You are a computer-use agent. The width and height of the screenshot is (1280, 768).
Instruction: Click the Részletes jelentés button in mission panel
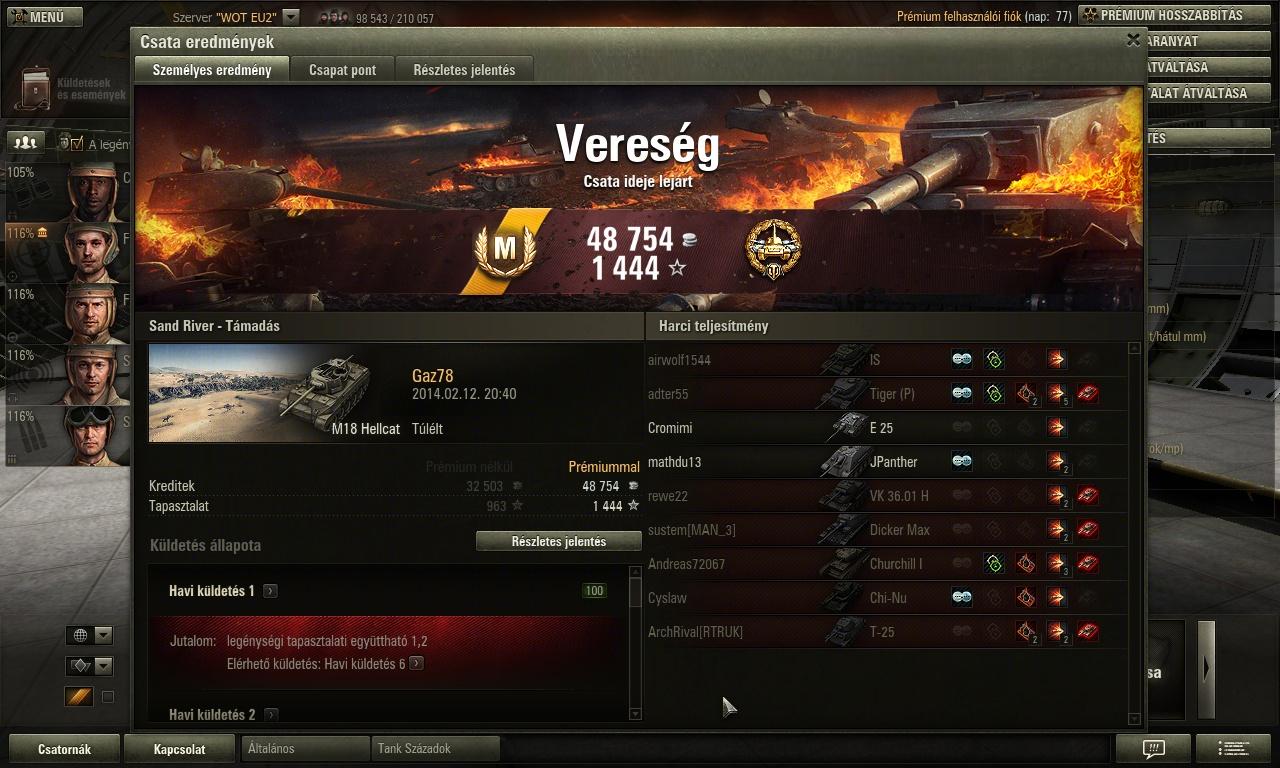coord(558,541)
